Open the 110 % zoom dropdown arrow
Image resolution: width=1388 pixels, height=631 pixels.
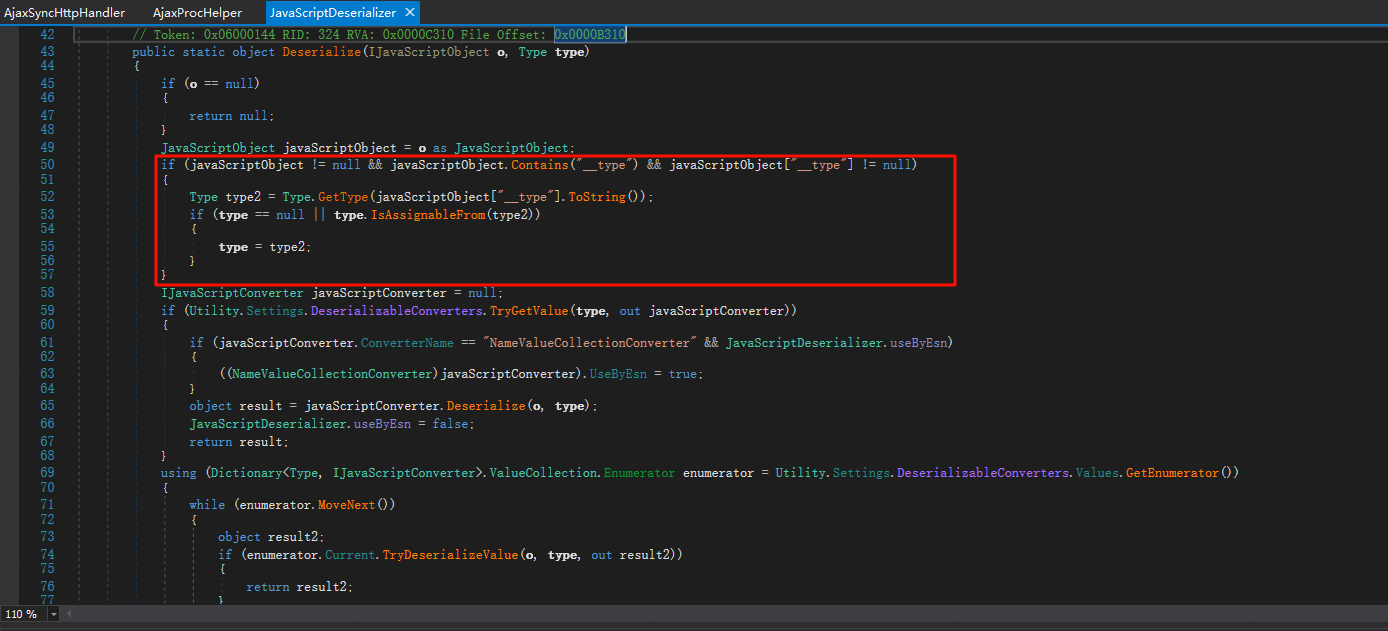(53, 614)
